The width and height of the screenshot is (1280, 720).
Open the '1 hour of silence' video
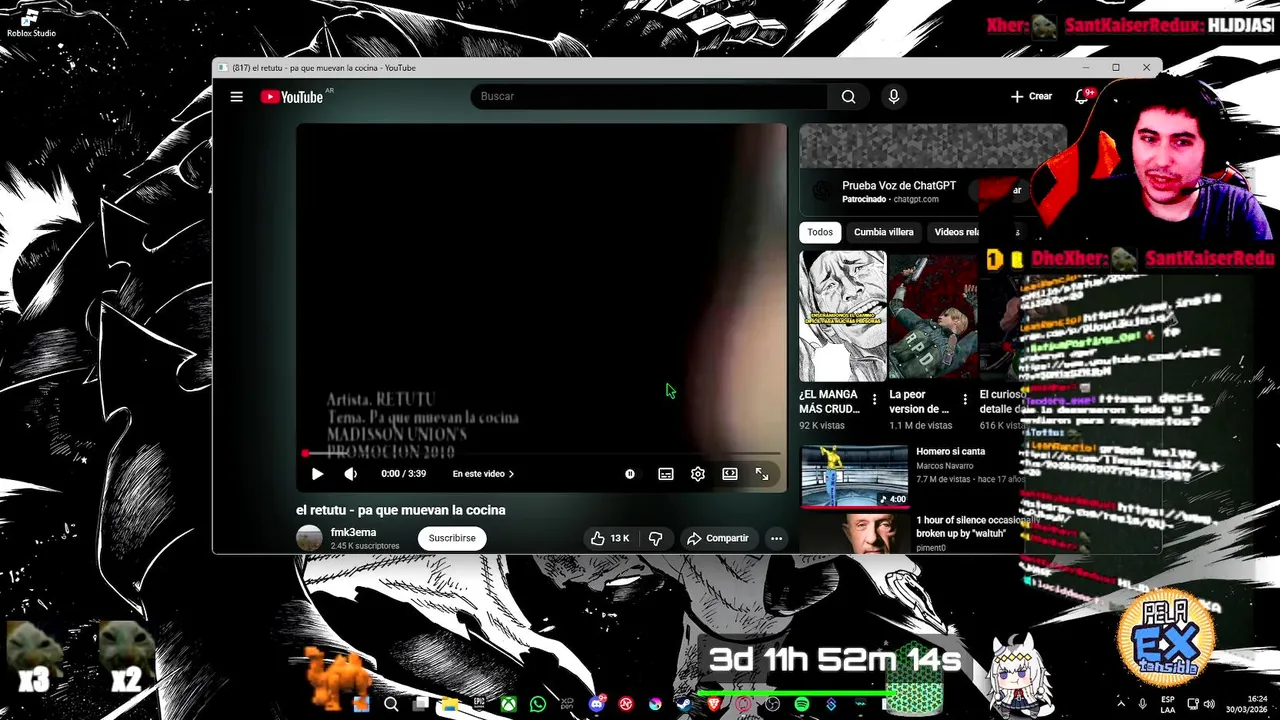(x=855, y=533)
